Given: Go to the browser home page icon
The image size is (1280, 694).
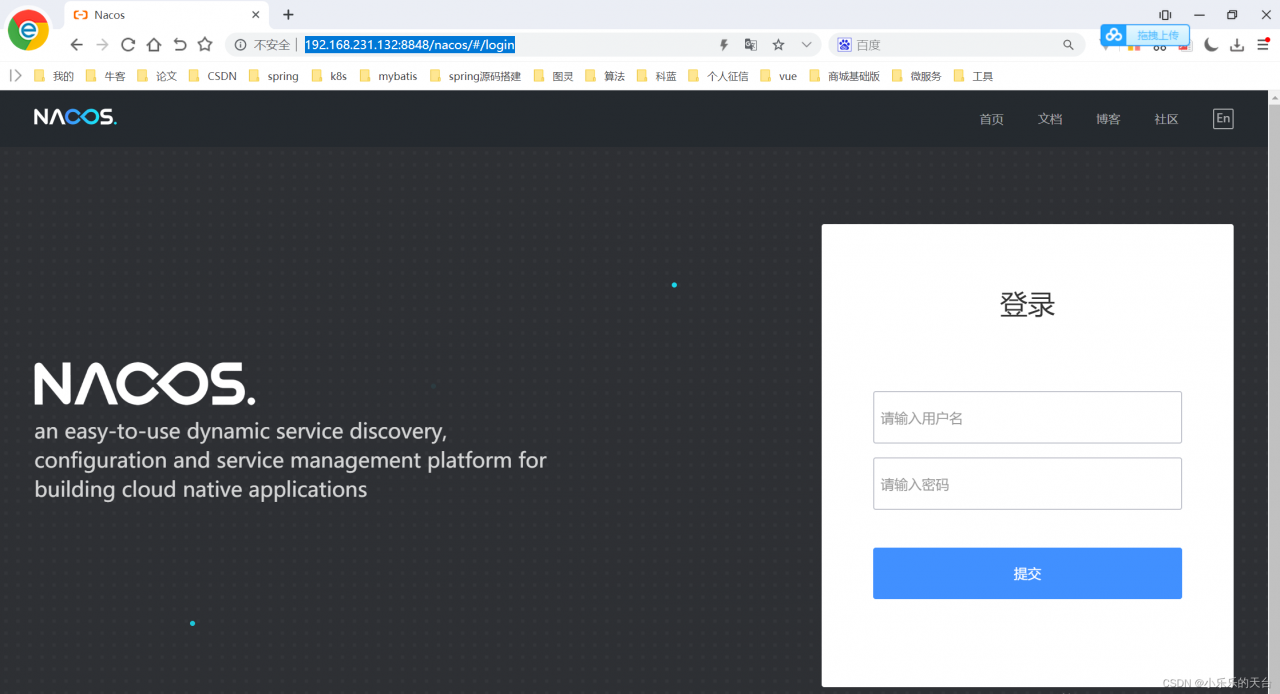Looking at the screenshot, I should (154, 45).
